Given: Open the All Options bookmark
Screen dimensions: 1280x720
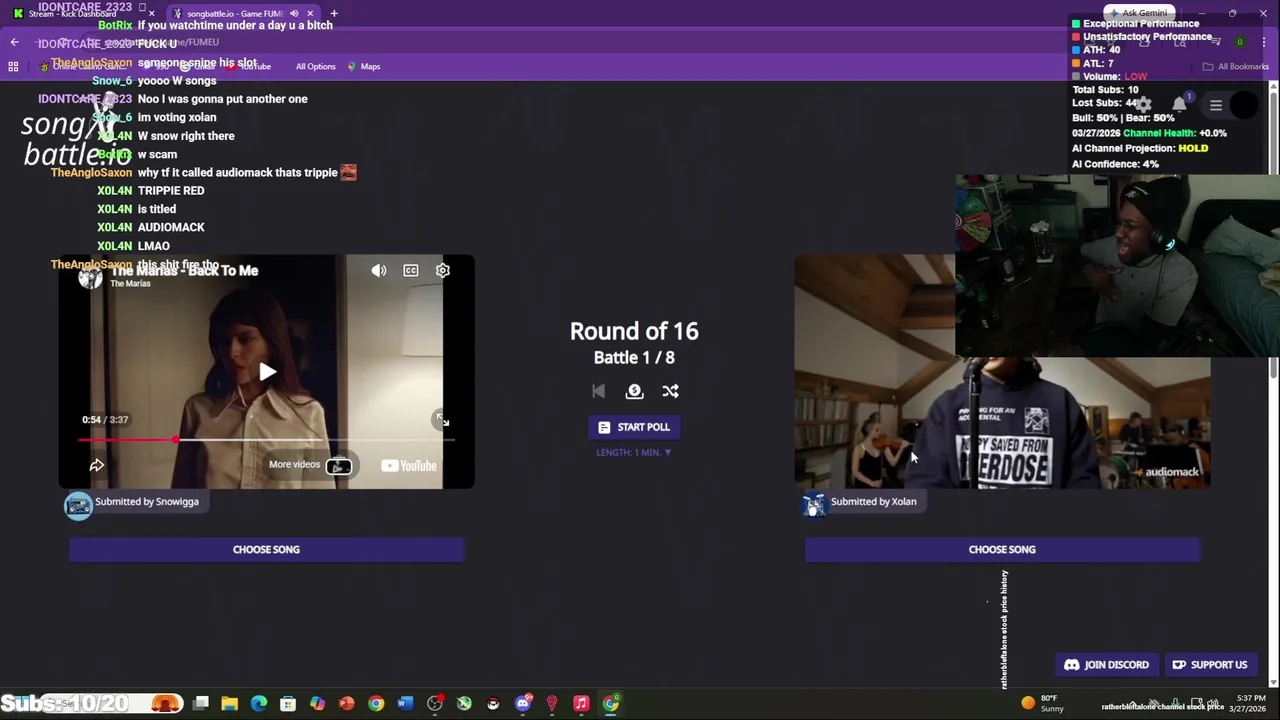Looking at the screenshot, I should [315, 66].
